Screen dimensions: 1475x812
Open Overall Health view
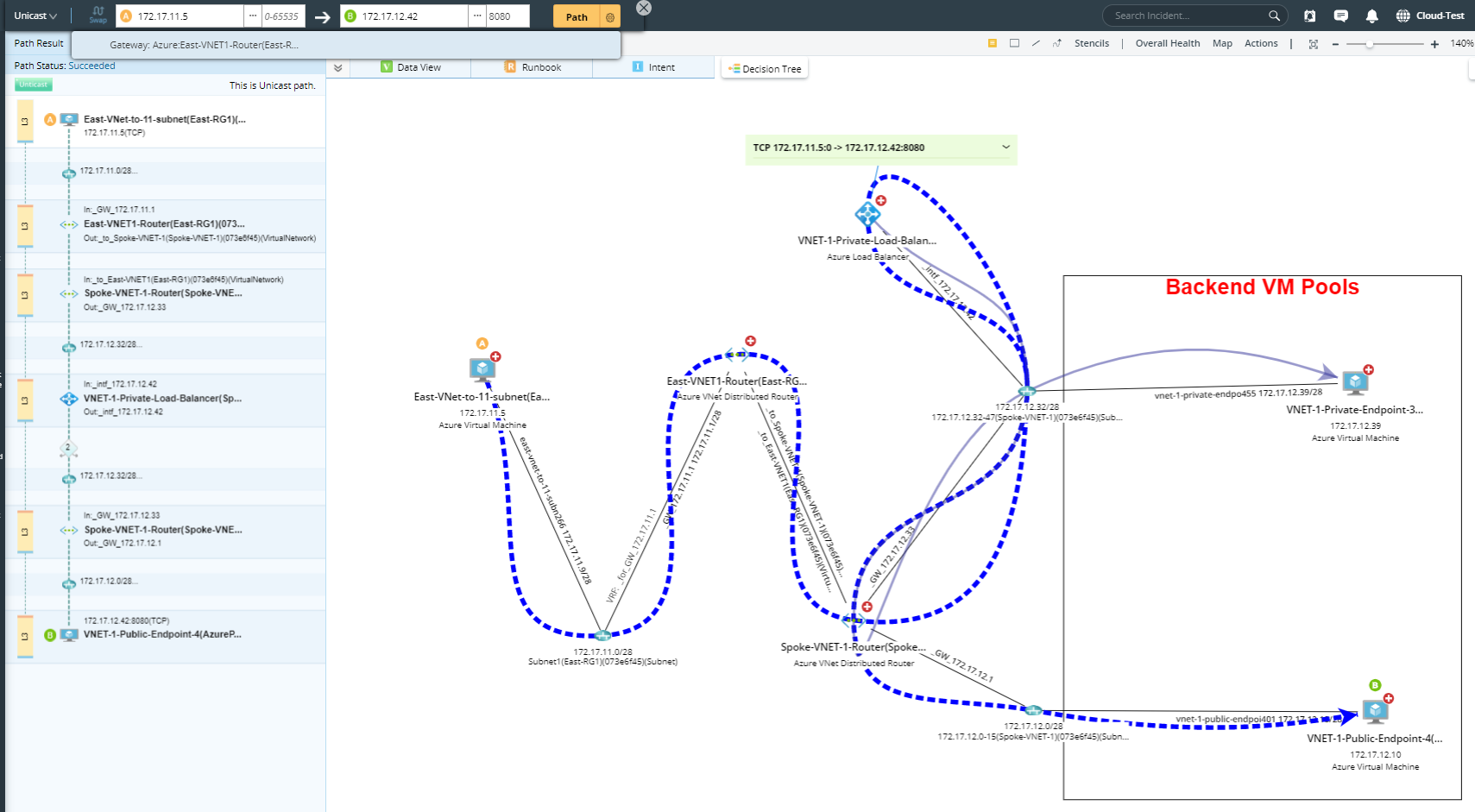[1168, 42]
